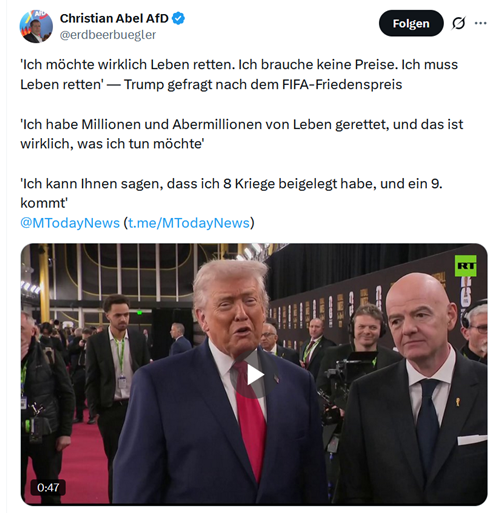Click the @erdbeerbuegler handle
Image resolution: width=500 pixels, height=513 pixels.
click(108, 35)
